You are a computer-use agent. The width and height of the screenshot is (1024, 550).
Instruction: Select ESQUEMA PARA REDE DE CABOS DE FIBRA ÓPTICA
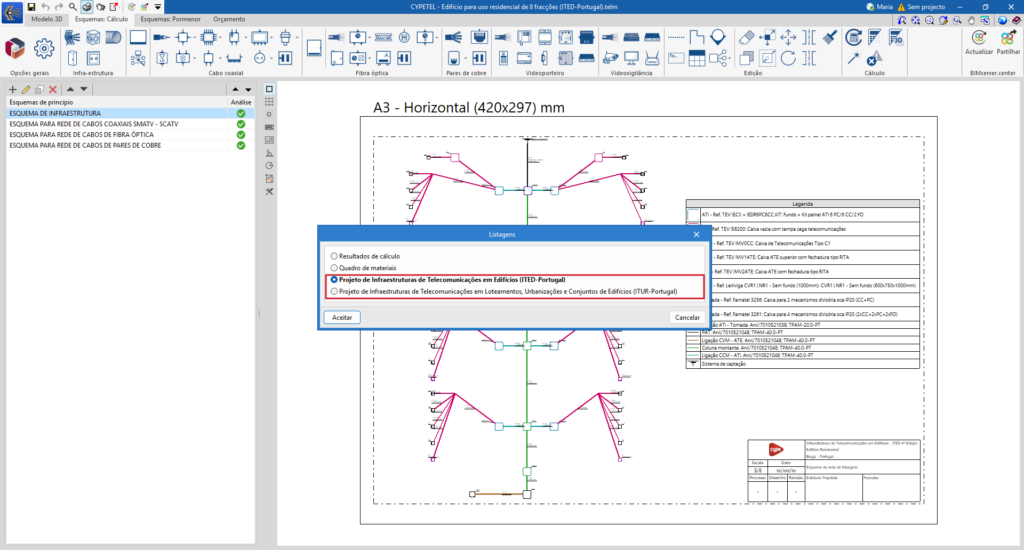[x=81, y=135]
